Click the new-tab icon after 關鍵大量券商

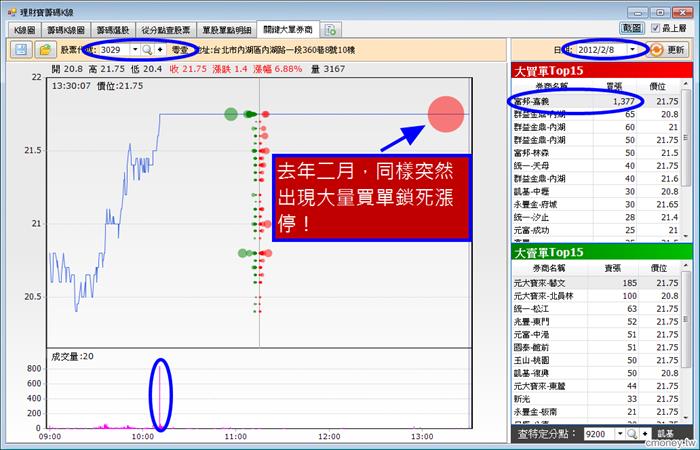coord(331,30)
